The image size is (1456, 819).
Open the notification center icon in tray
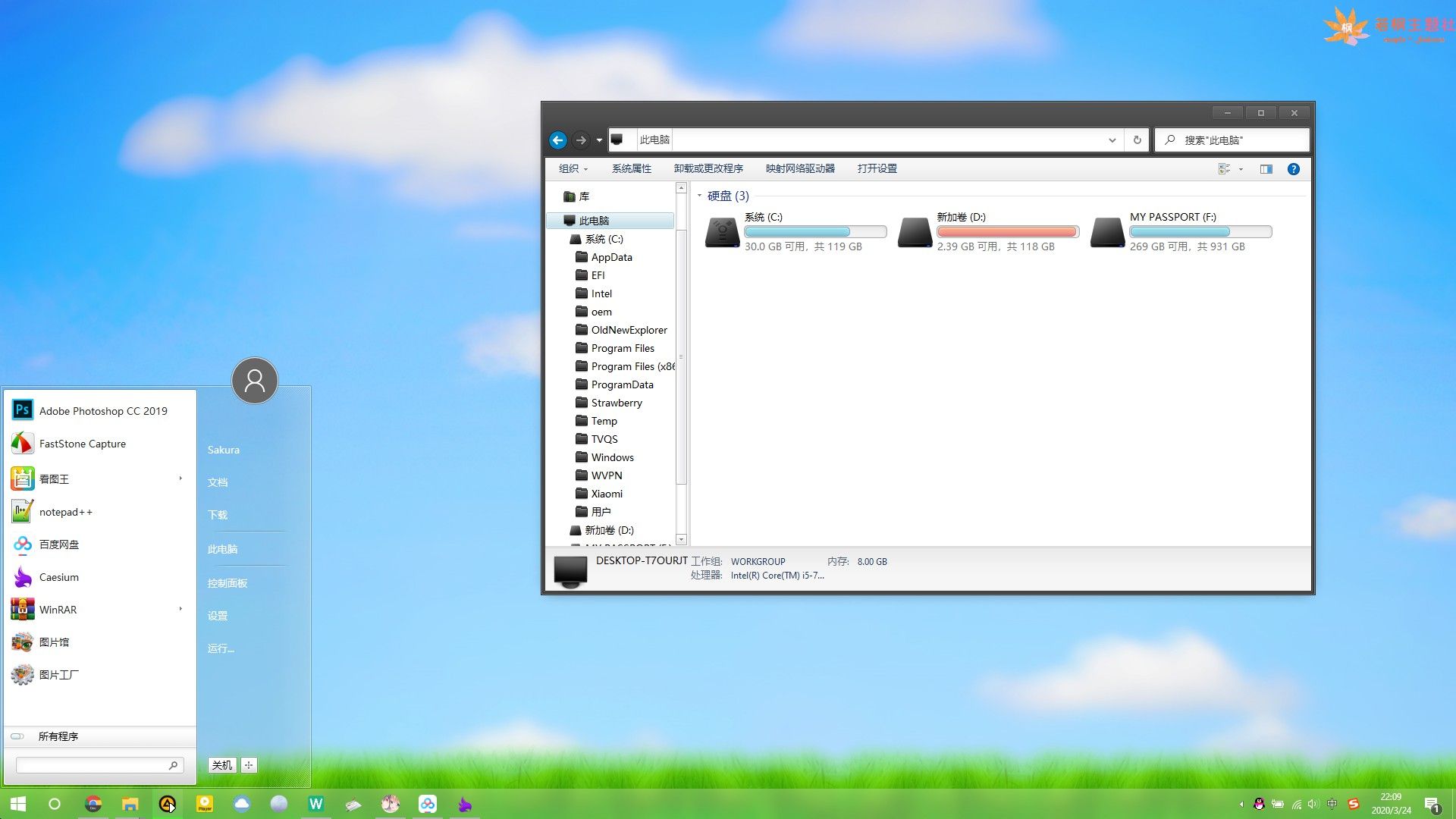click(1432, 804)
